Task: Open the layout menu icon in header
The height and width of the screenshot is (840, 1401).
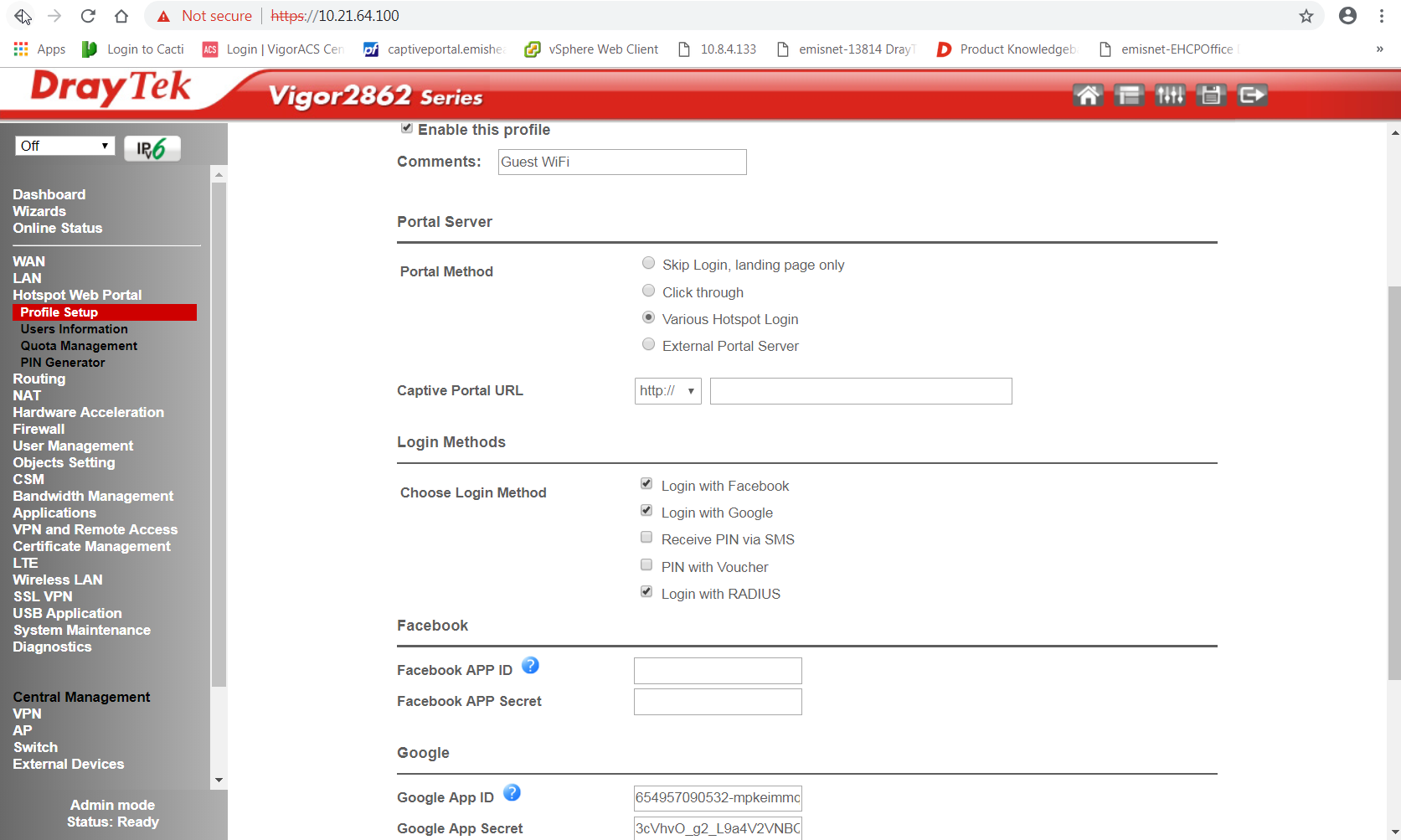Action: tap(1128, 95)
